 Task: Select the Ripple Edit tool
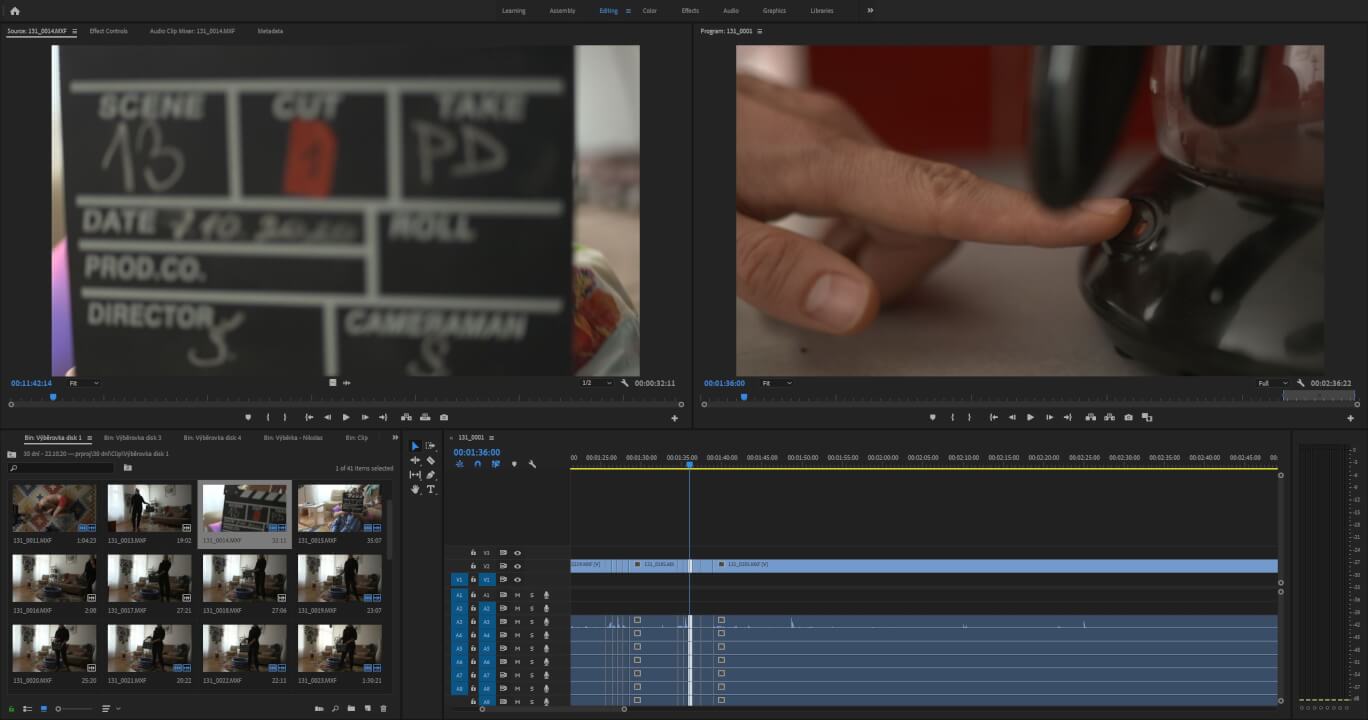click(x=415, y=460)
